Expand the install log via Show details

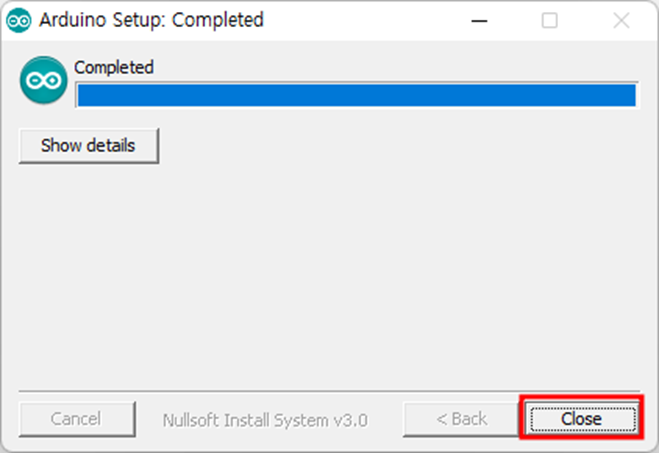(89, 146)
